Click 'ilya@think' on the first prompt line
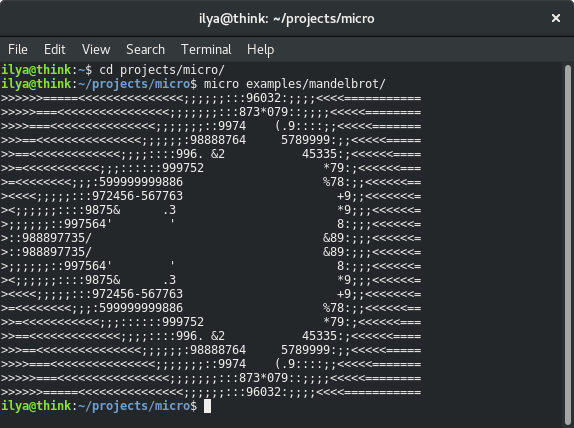 pos(36,70)
